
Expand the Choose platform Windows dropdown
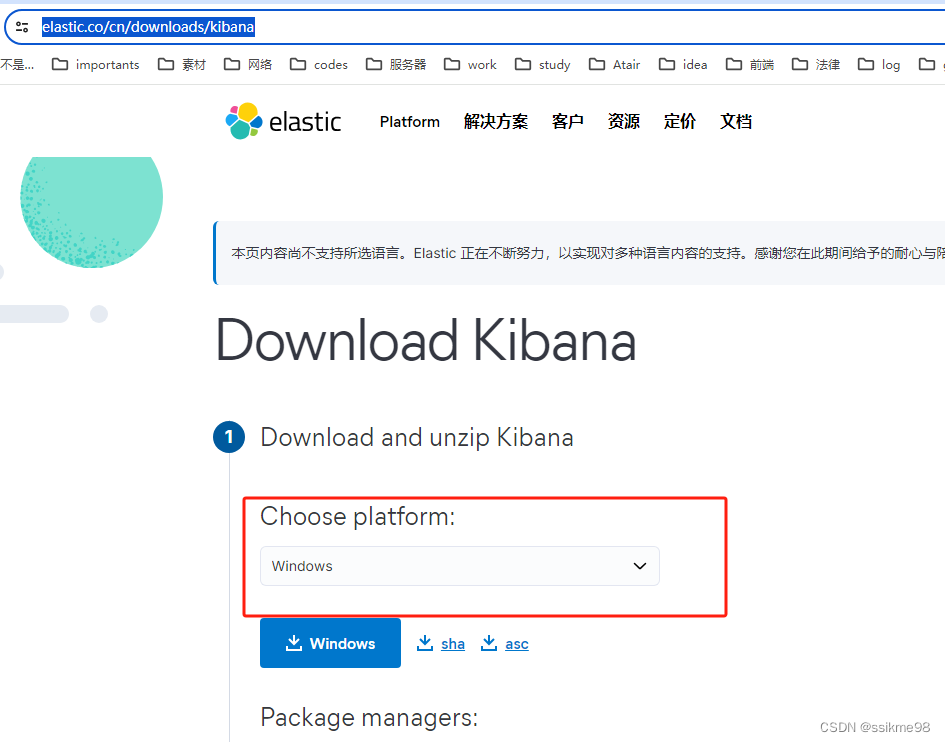click(x=460, y=566)
